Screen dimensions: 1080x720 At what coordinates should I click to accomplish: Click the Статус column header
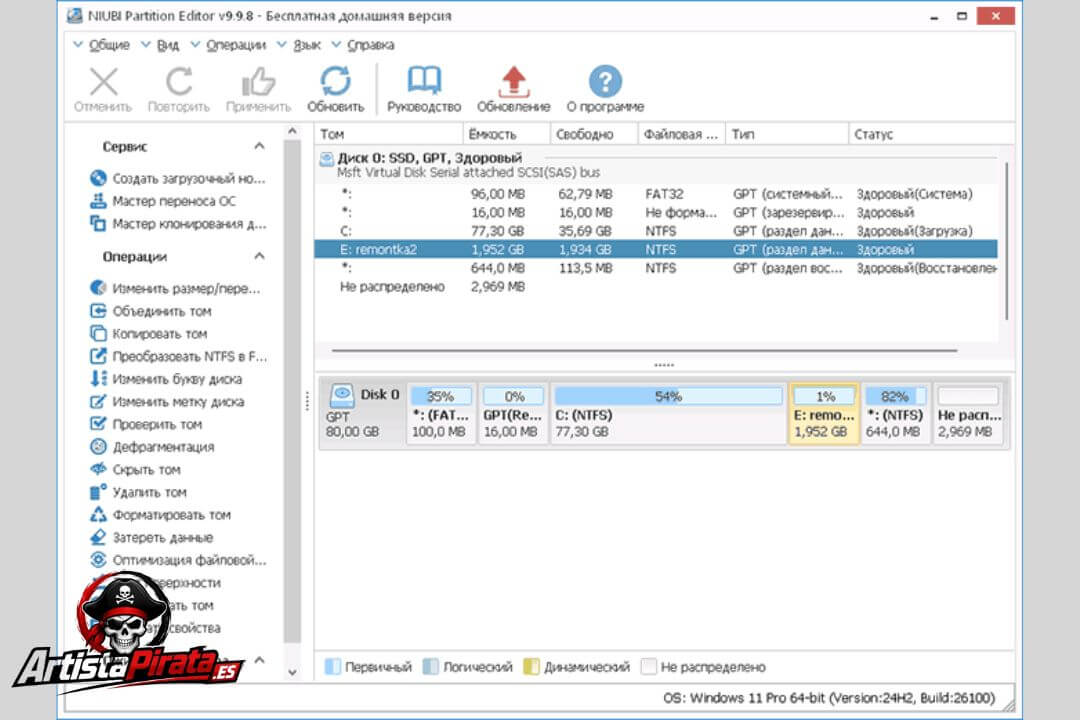click(931, 134)
